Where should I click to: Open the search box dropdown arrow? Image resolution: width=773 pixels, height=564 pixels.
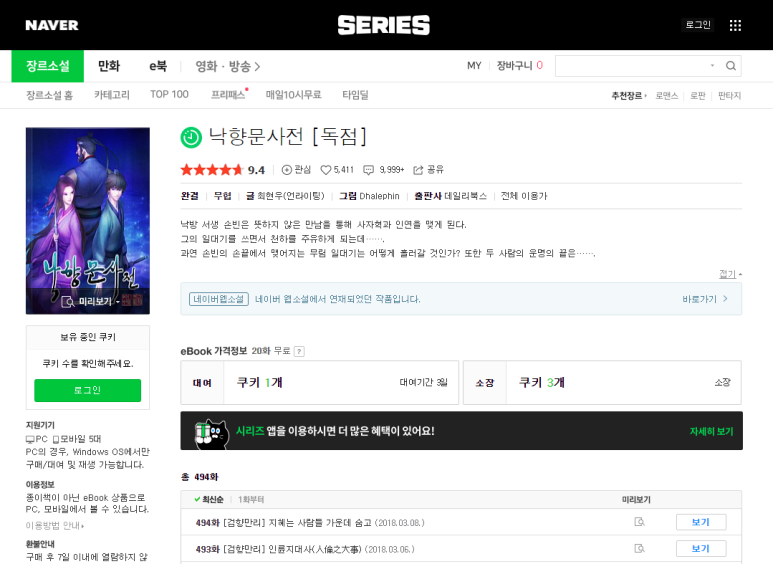click(x=712, y=66)
